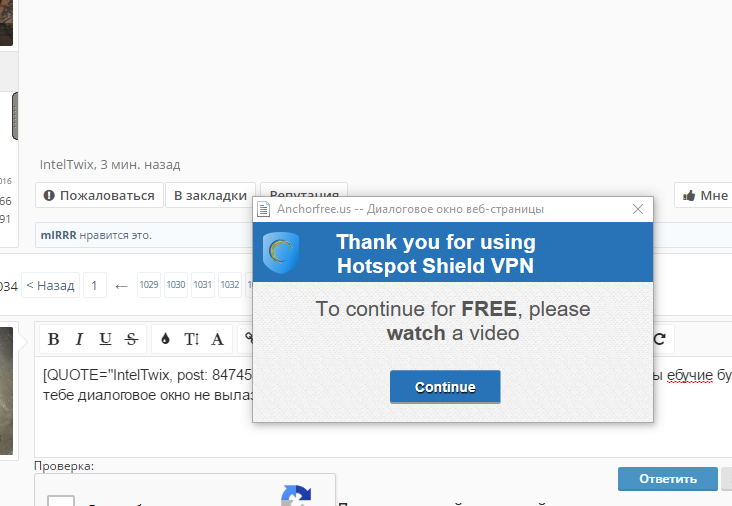The width and height of the screenshot is (732, 506).
Task: Click the Continue button in the VPN dialog
Action: pyautogui.click(x=445, y=387)
